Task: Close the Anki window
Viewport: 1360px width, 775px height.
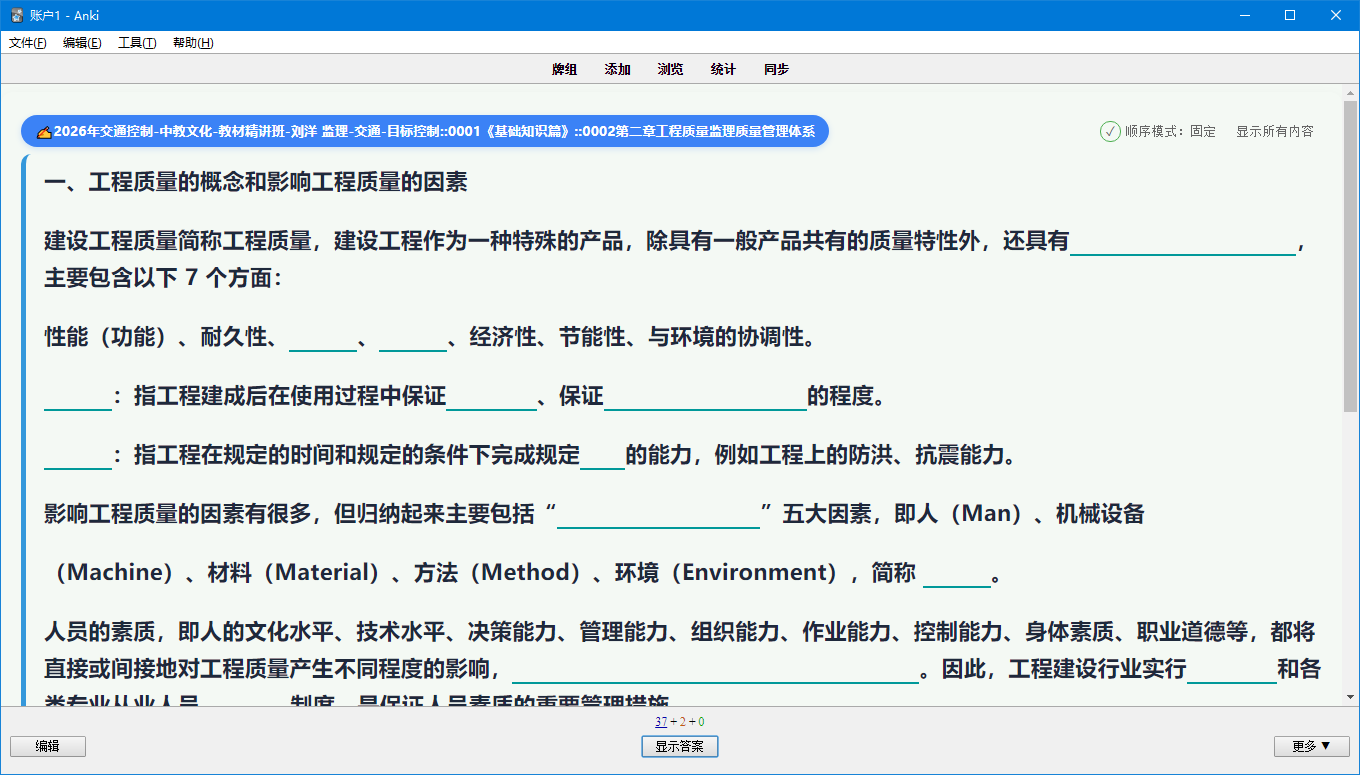Action: (1336, 15)
